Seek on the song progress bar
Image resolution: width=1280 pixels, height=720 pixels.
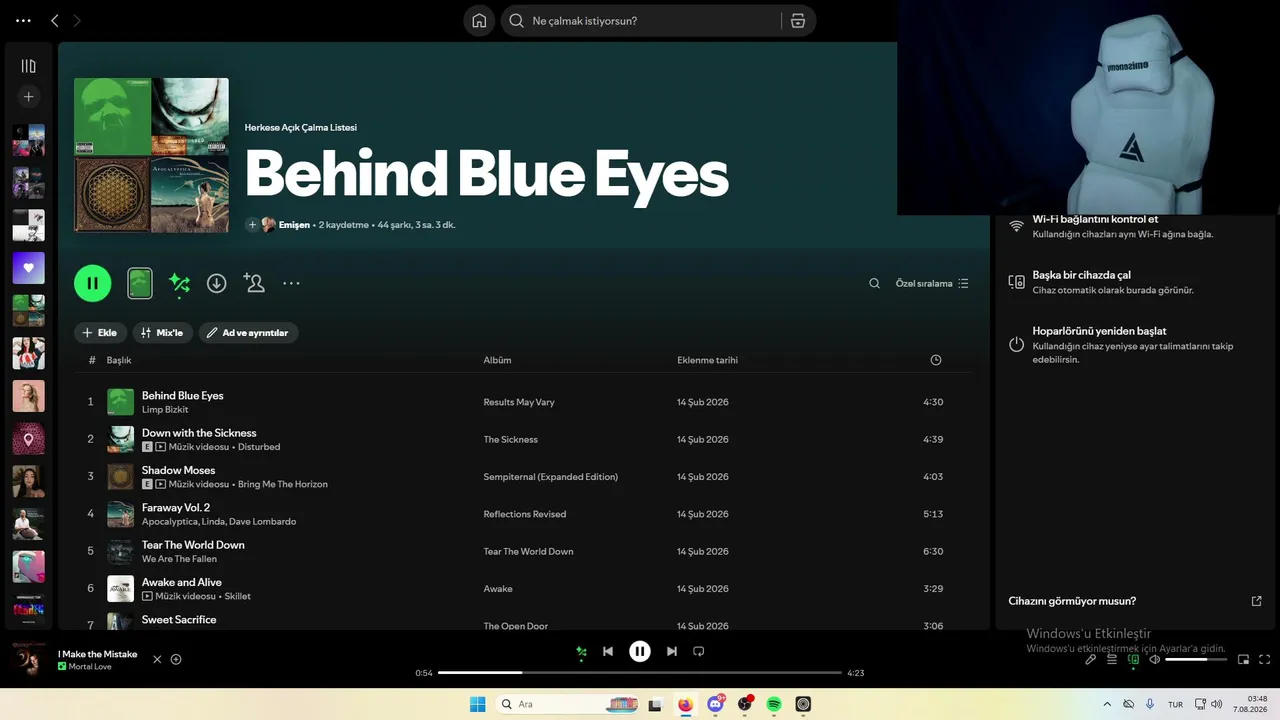coord(640,673)
